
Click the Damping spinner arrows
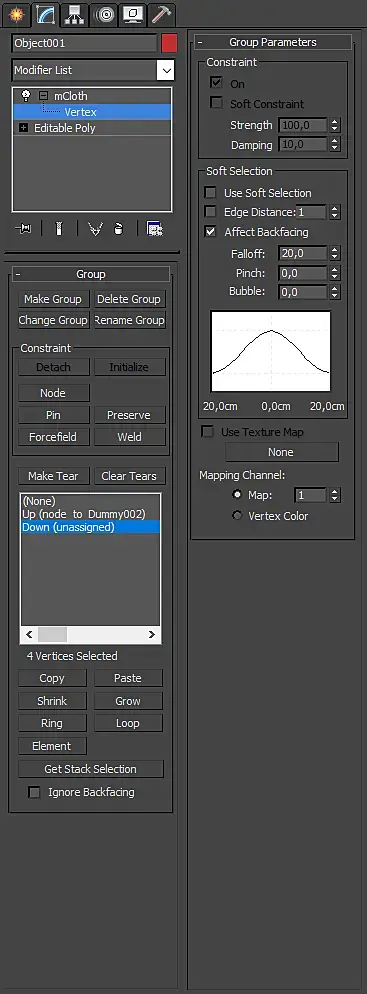[335, 145]
